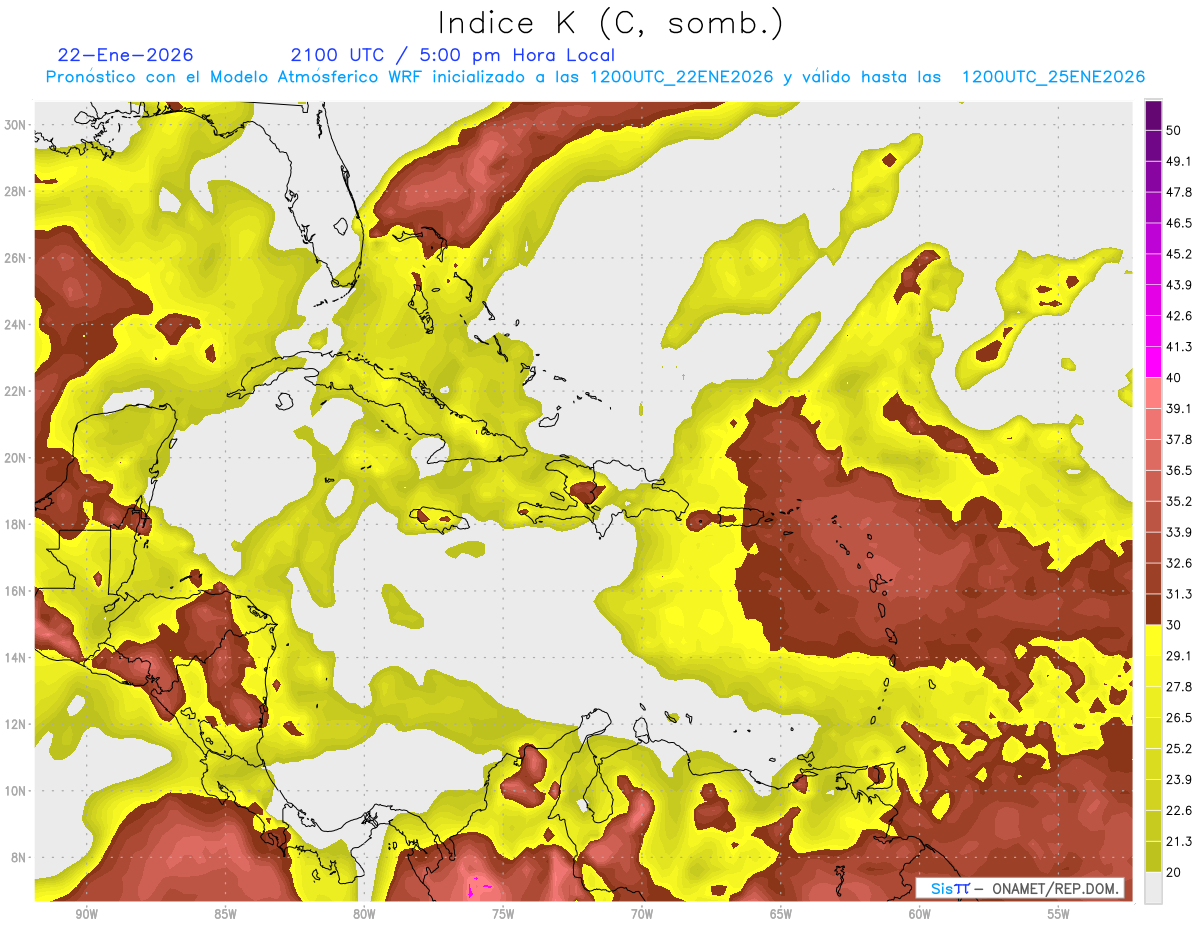
Task: Click the "Indice K (C, somb.)" title
Action: click(610, 24)
